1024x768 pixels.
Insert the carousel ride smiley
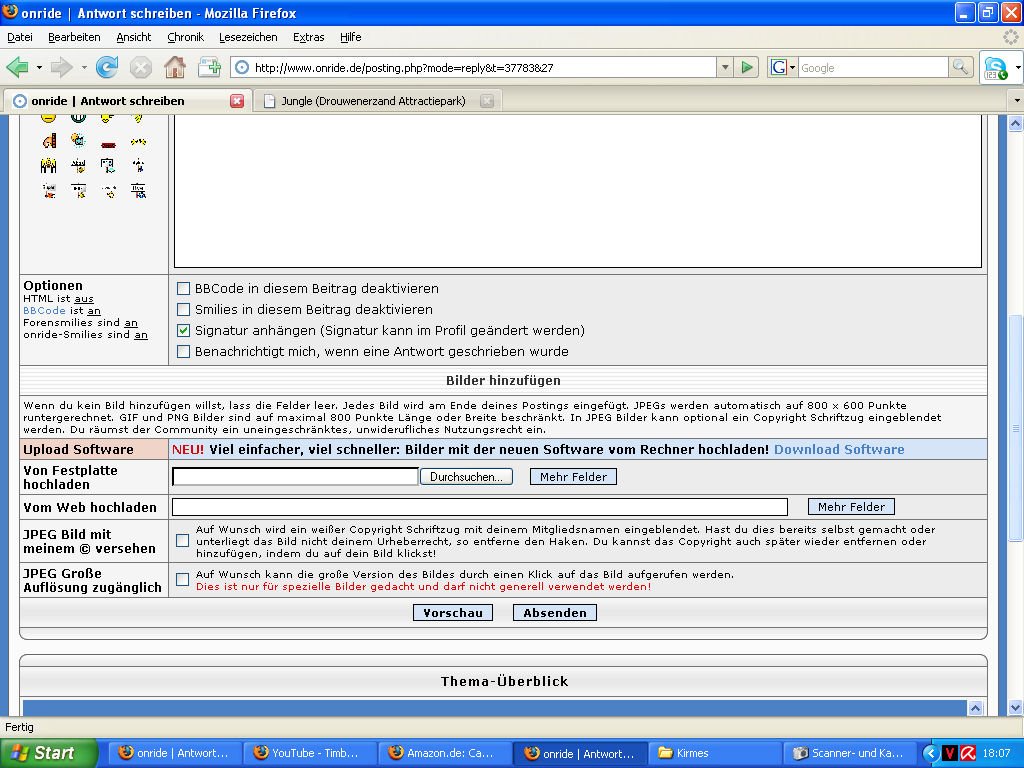[x=48, y=165]
